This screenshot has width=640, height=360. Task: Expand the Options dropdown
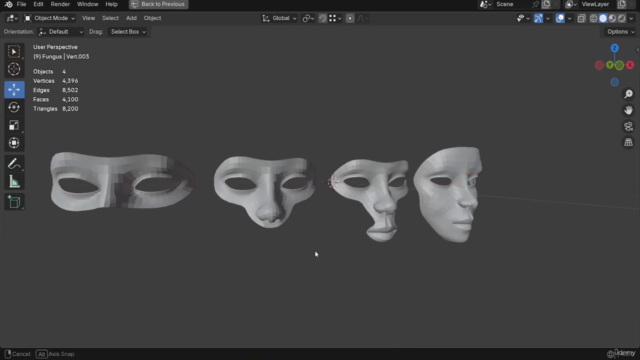click(620, 32)
